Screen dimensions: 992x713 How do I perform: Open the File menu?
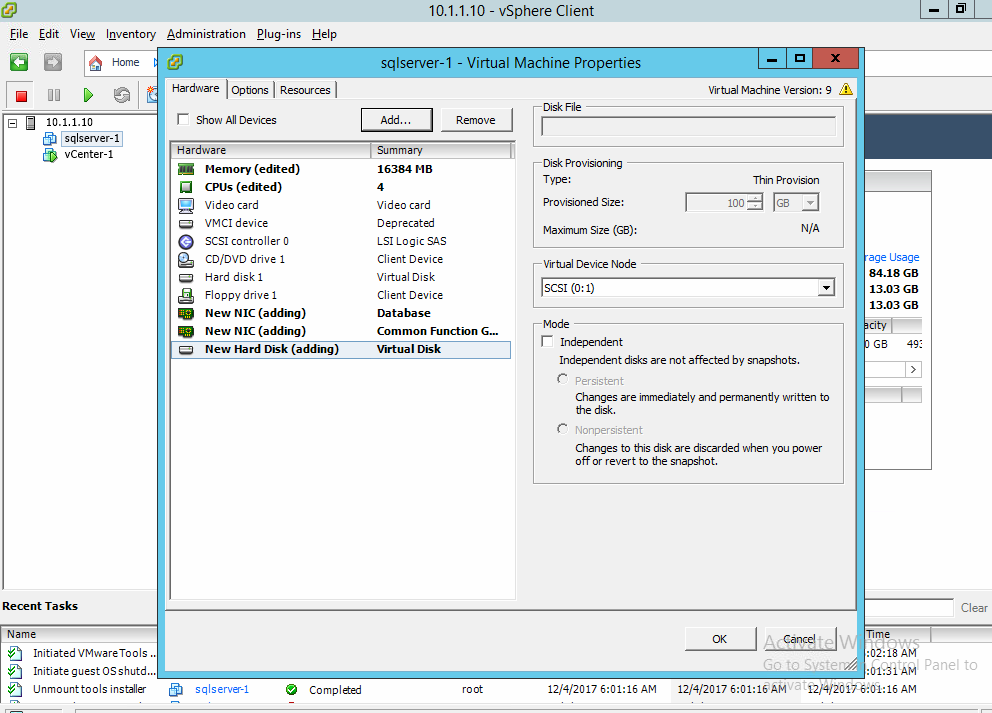click(x=19, y=34)
